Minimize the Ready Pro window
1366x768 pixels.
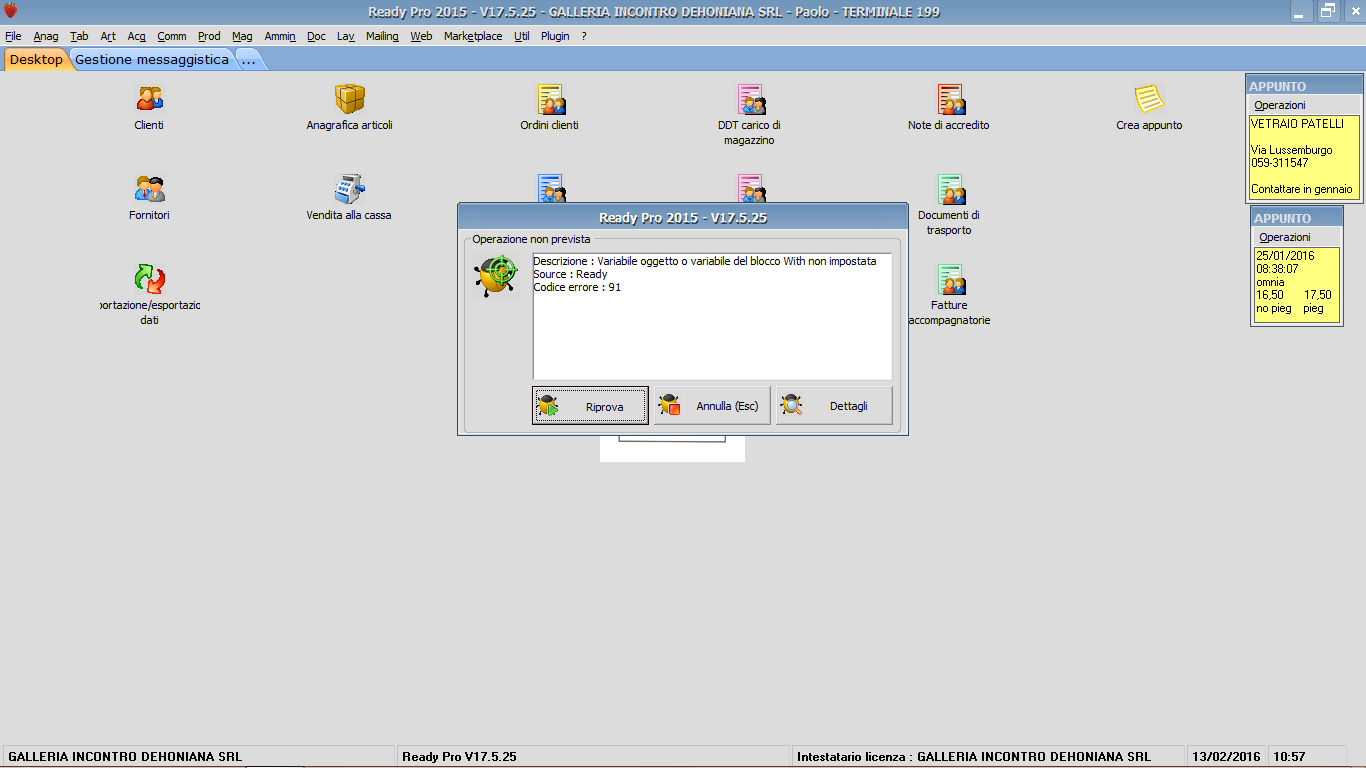coord(1302,11)
